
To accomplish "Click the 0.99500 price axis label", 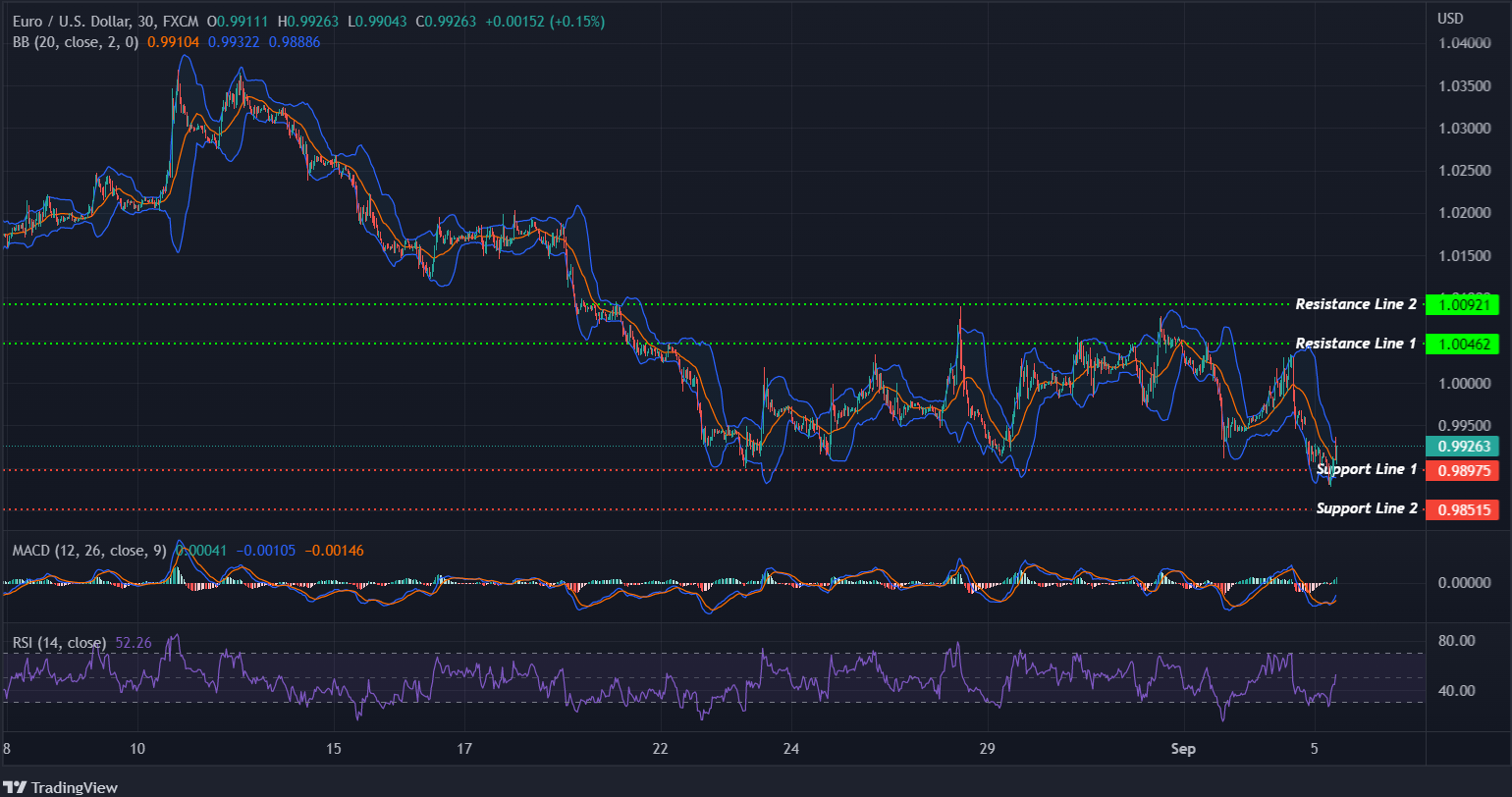I will (1465, 426).
